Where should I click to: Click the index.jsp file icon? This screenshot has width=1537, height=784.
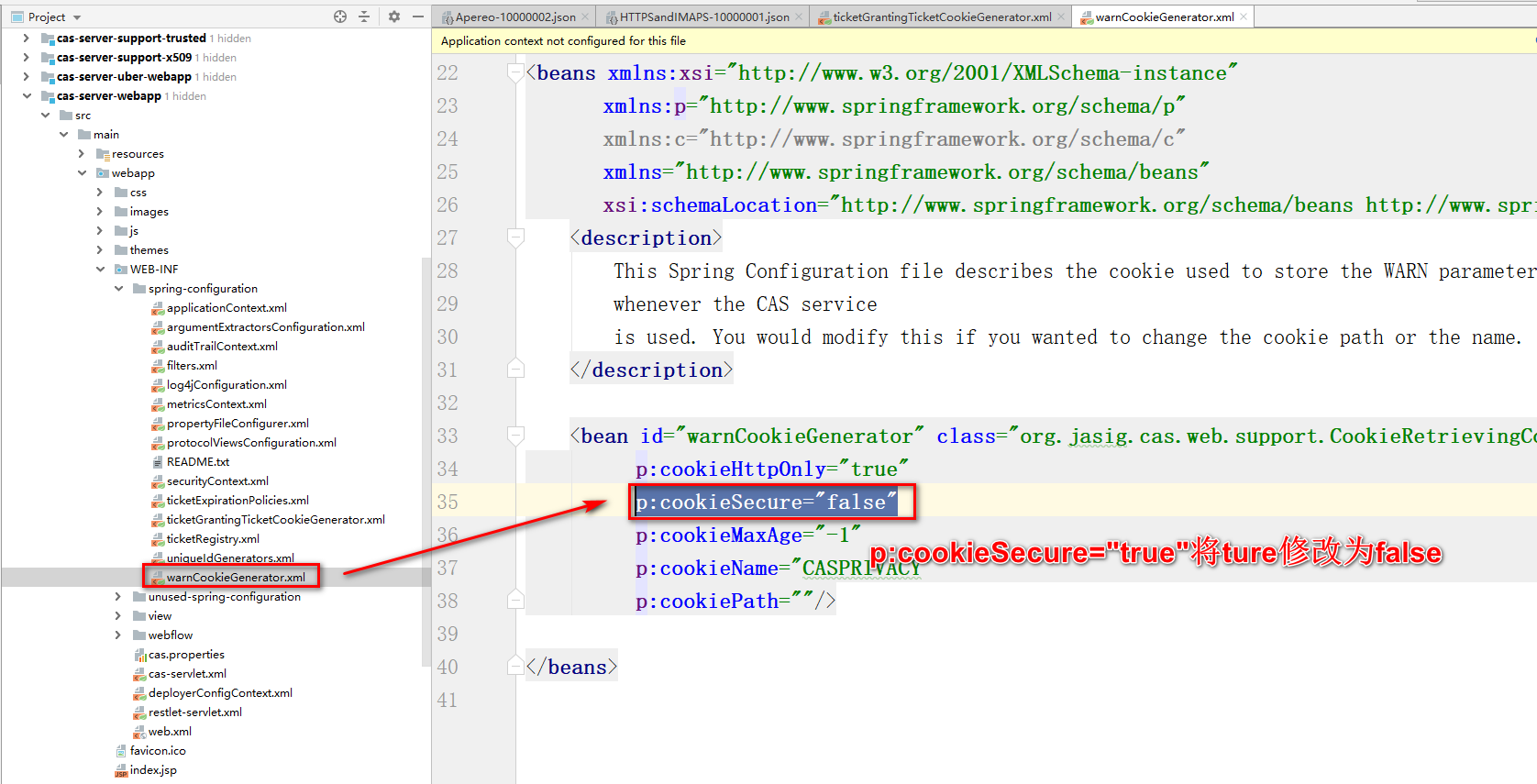pyautogui.click(x=121, y=770)
